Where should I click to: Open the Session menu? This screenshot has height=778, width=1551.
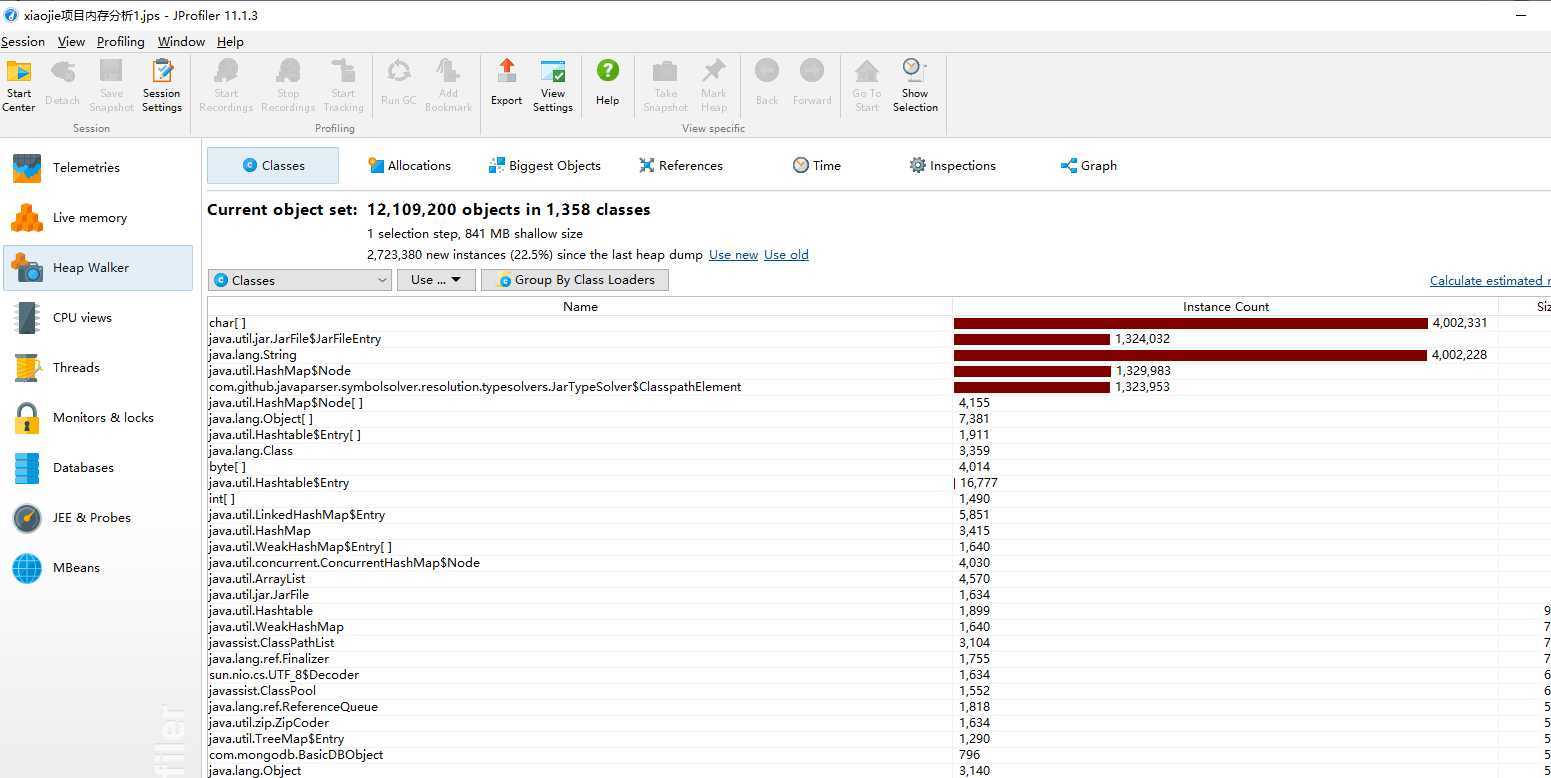23,42
